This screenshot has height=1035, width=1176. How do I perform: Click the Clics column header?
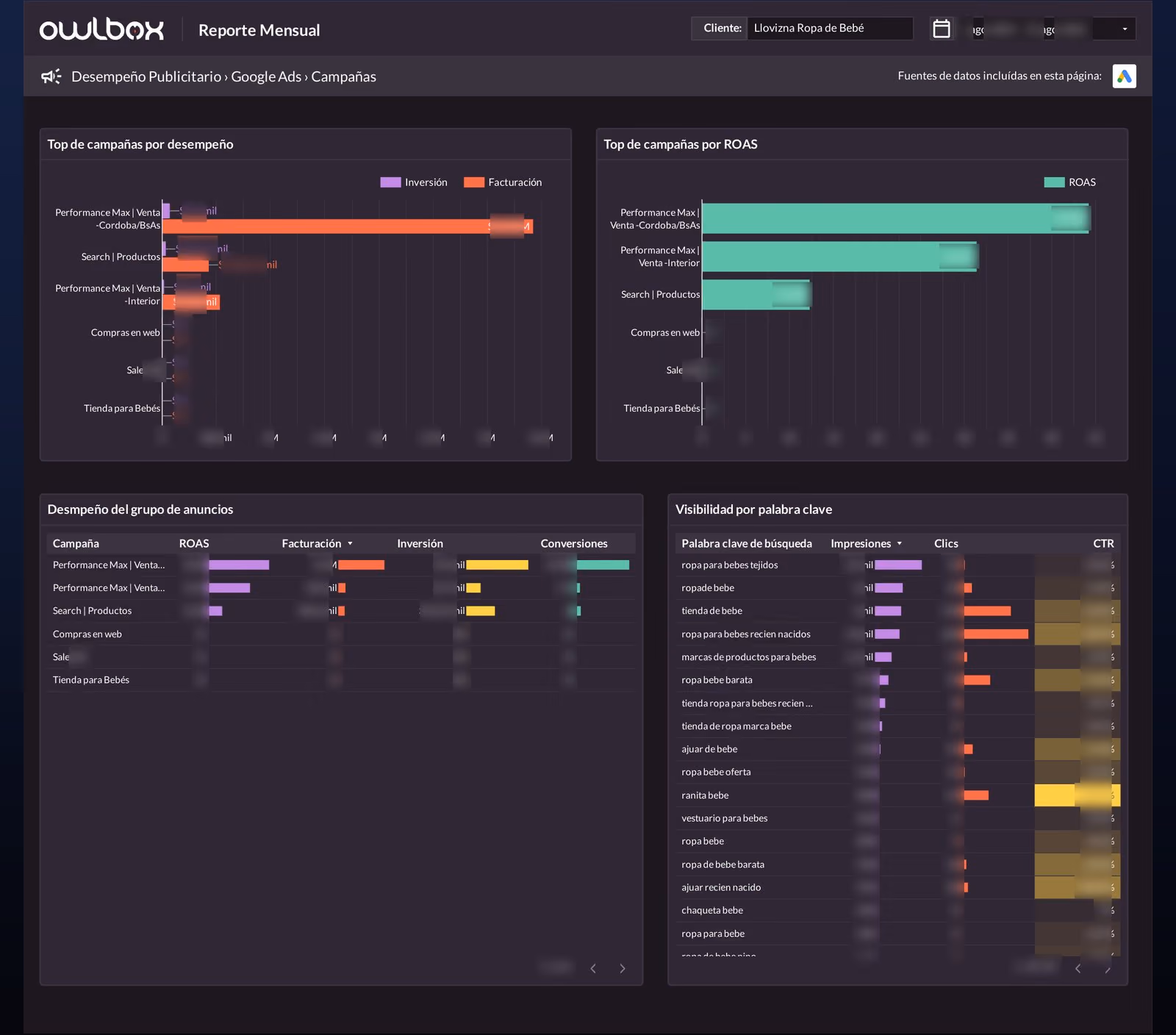coord(946,543)
